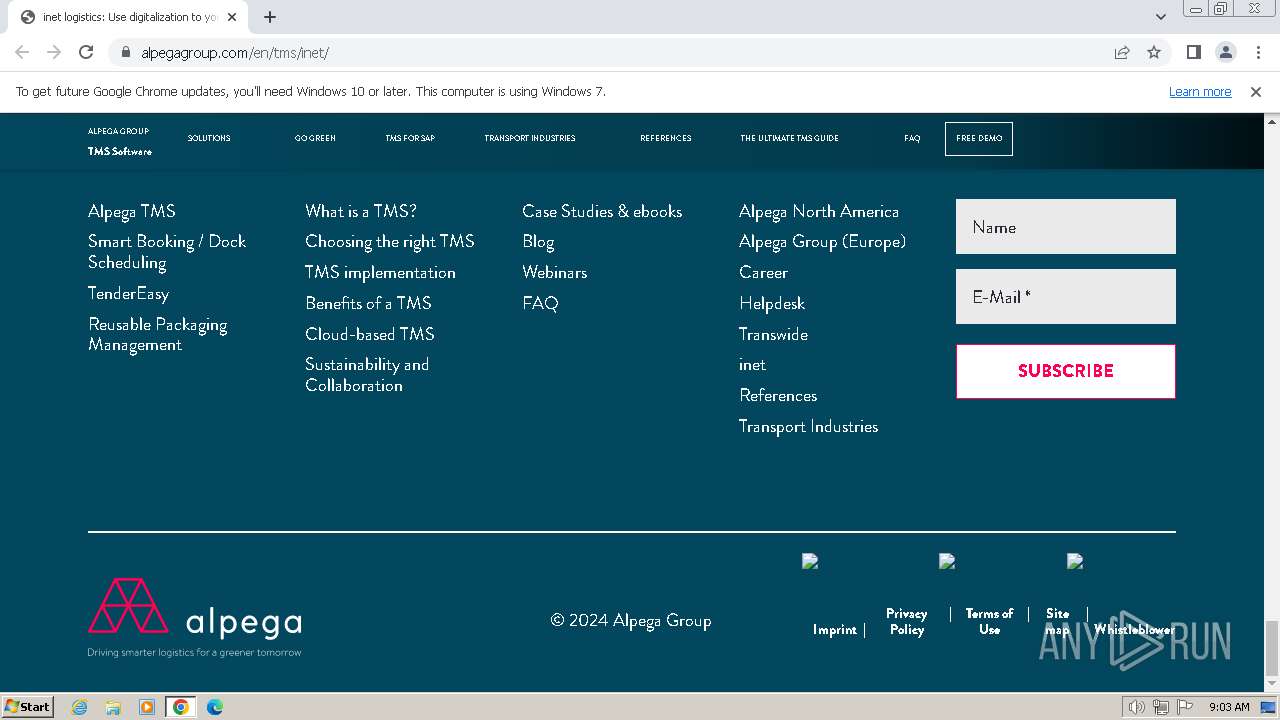Viewport: 1280px width, 720px height.
Task: Open Reusable Packaging Management link
Action: click(x=158, y=335)
